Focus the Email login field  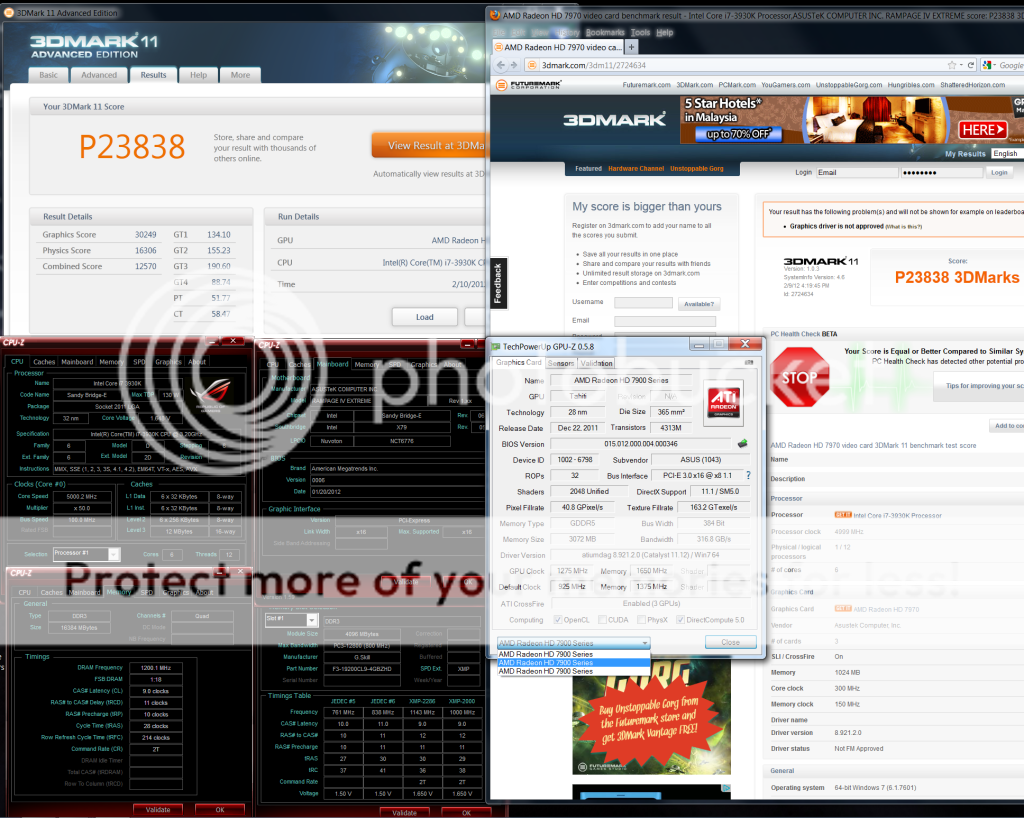pyautogui.click(x=857, y=172)
